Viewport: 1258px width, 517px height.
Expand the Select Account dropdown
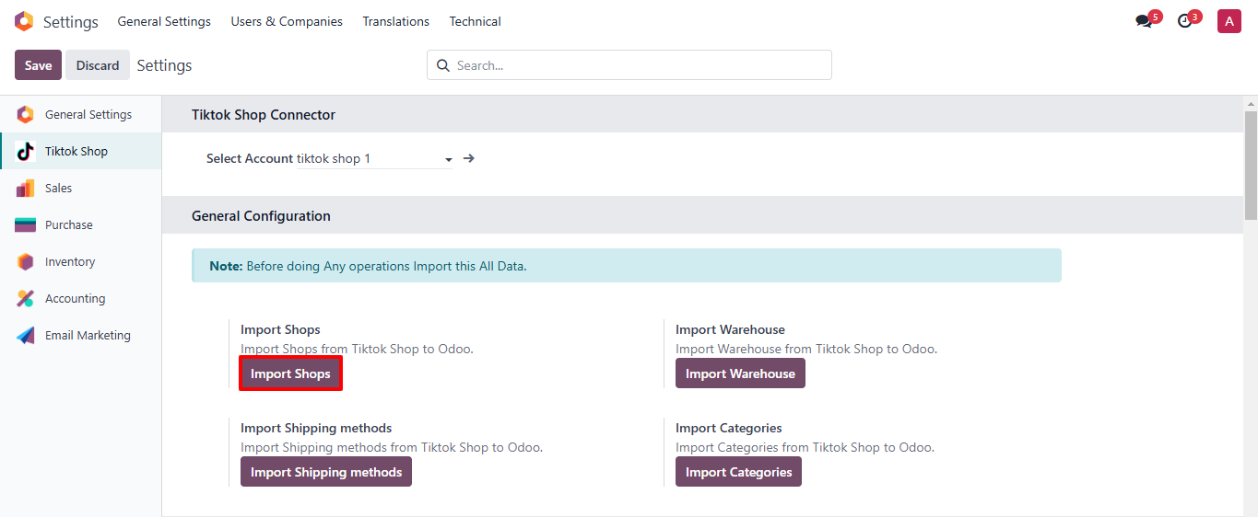448,159
